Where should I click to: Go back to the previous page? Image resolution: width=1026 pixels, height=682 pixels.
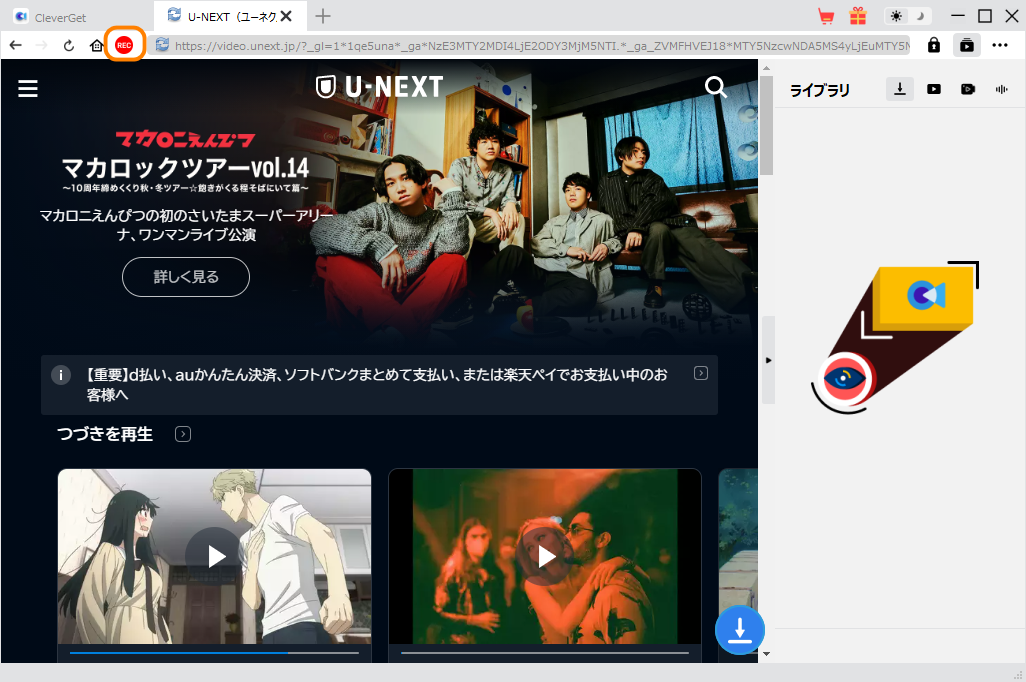tap(16, 45)
